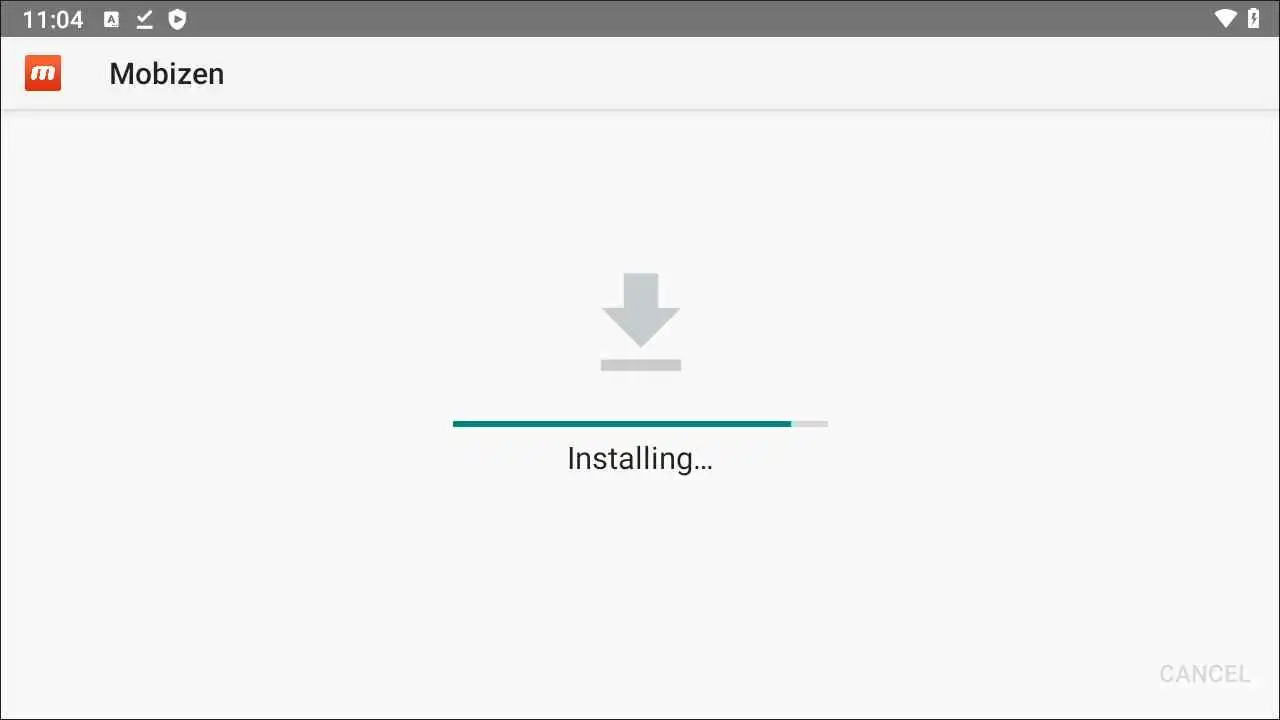Image resolution: width=1280 pixels, height=720 pixels.
Task: Click the teal filled portion of progress bar
Action: point(622,424)
